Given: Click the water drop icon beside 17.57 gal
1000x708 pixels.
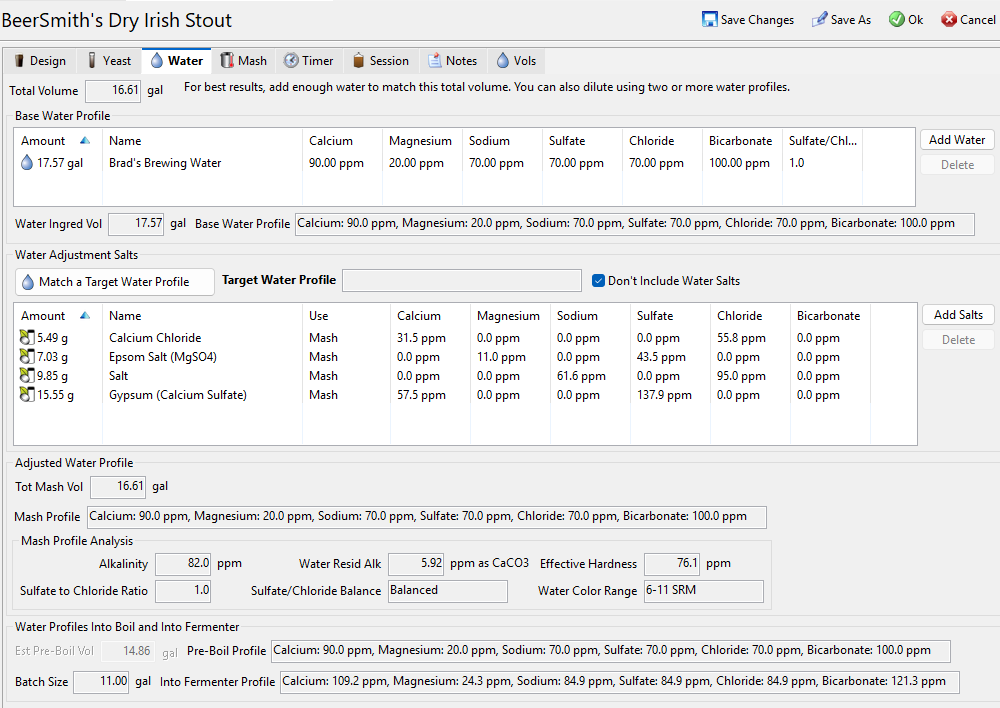Looking at the screenshot, I should 27,163.
